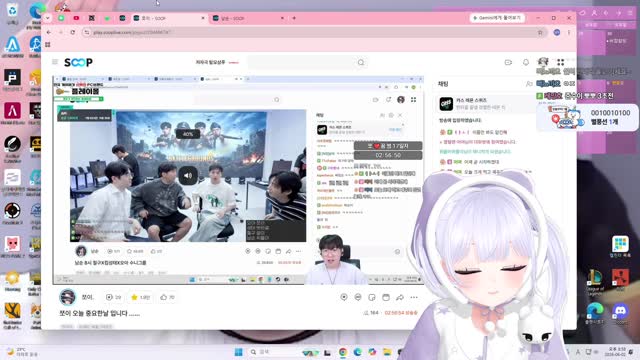Image resolution: width=640 pixels, height=360 pixels.
Task: Close the active SOOP tab
Action: click(x=203, y=18)
